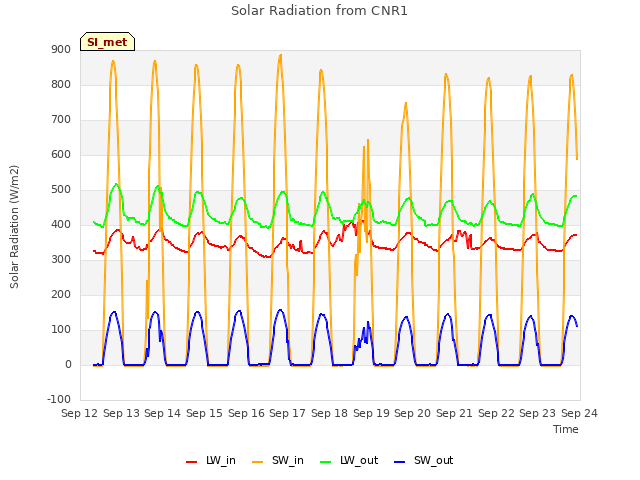Image resolution: width=640 pixels, height=480 pixels.
Task: Click the orange SW_in legend color marker
Action: tap(258, 462)
